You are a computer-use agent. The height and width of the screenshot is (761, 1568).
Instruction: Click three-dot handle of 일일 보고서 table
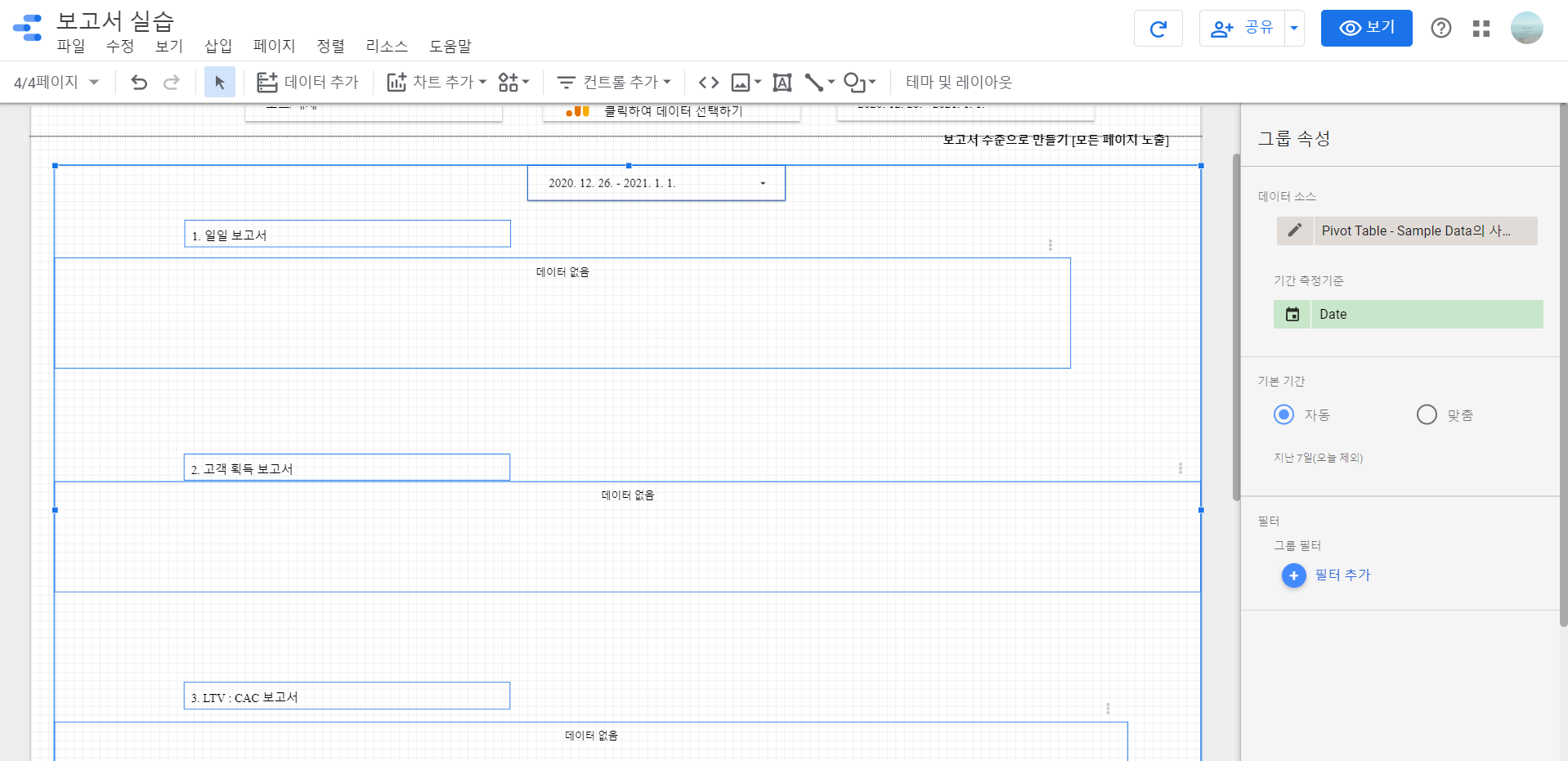[x=1051, y=245]
